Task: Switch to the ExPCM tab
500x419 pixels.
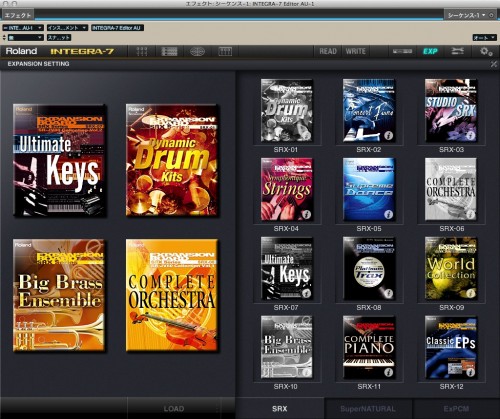Action: click(x=456, y=408)
